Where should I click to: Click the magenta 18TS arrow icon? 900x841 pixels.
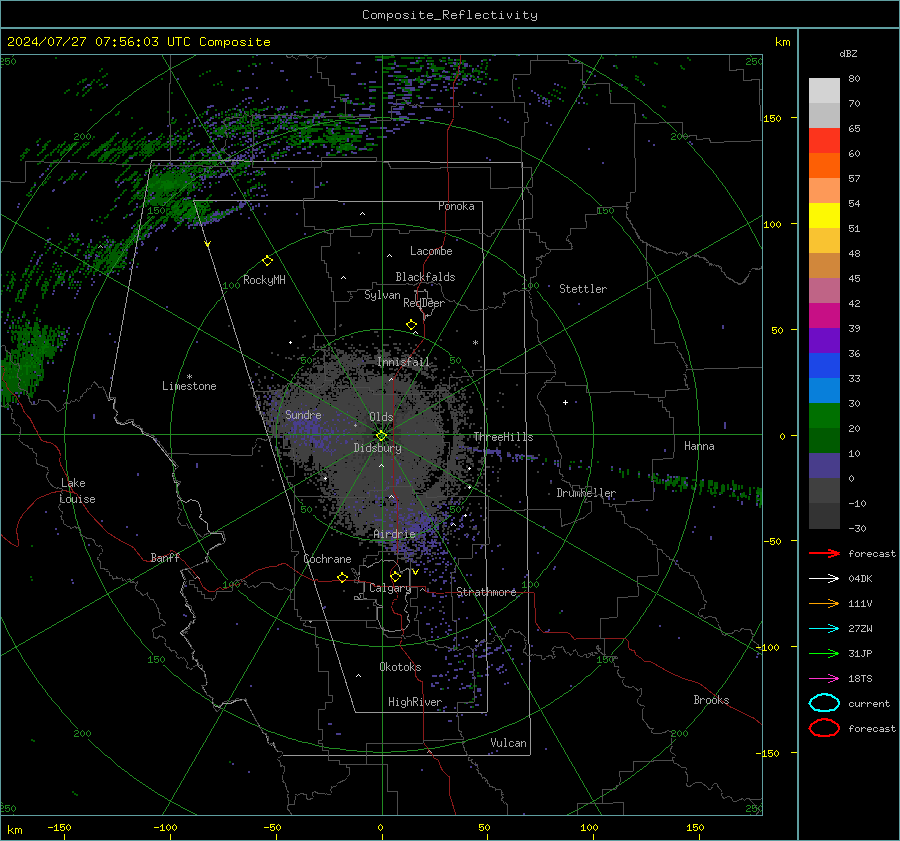coord(824,679)
